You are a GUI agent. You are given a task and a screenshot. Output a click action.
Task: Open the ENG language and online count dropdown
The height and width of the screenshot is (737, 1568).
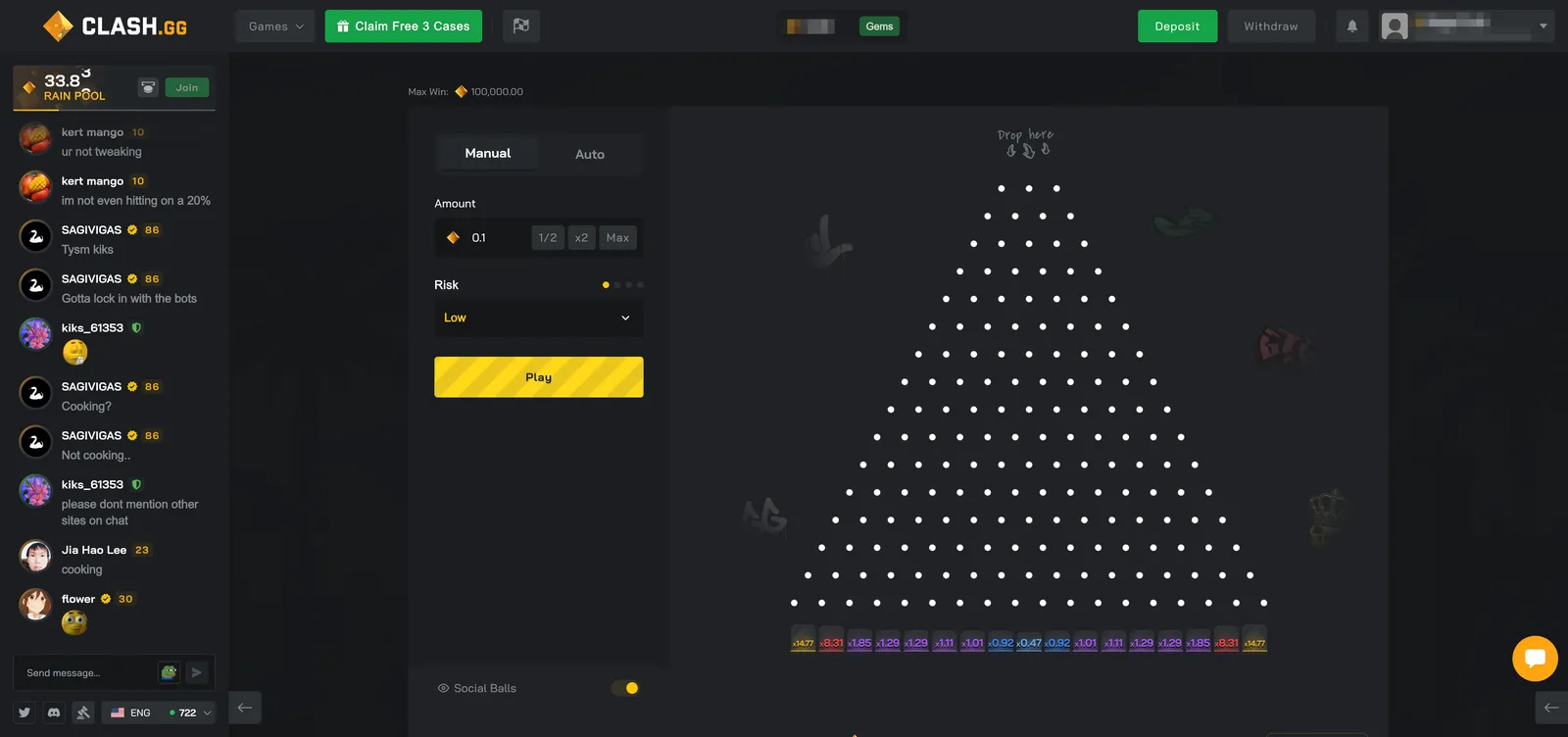(159, 712)
